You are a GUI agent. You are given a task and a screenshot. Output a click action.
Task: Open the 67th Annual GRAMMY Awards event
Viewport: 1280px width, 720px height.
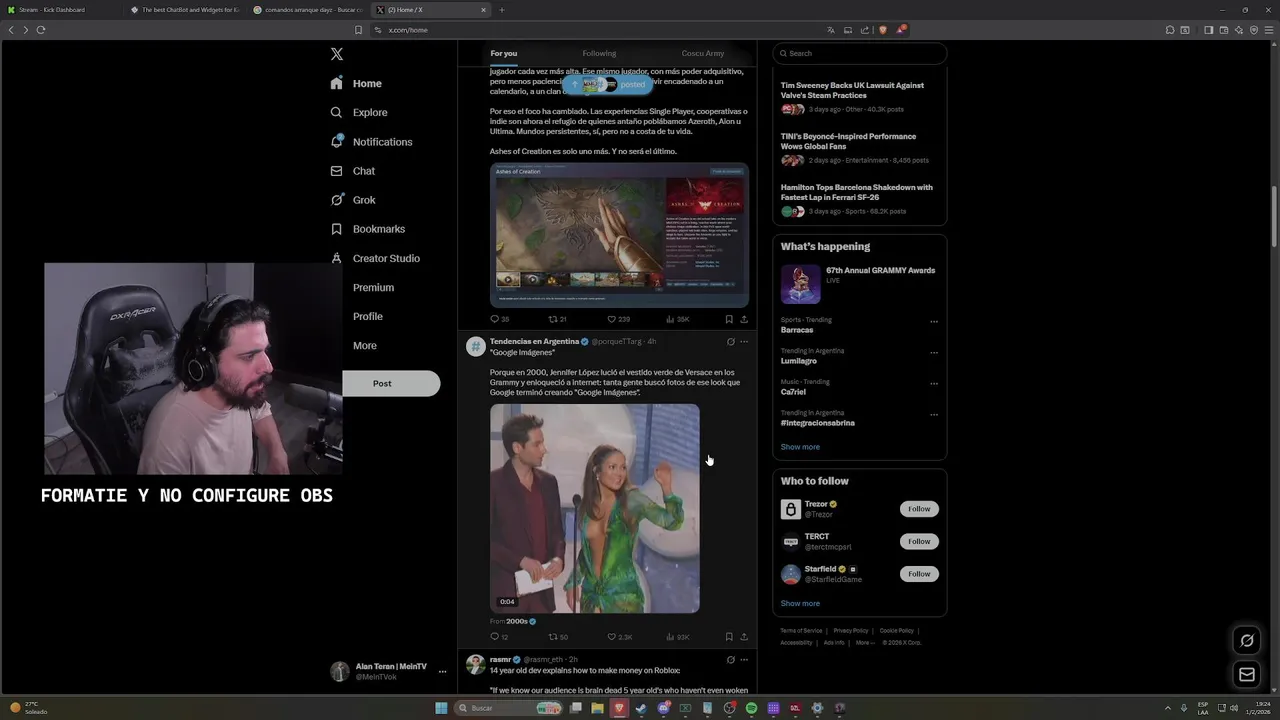pyautogui.click(x=859, y=284)
